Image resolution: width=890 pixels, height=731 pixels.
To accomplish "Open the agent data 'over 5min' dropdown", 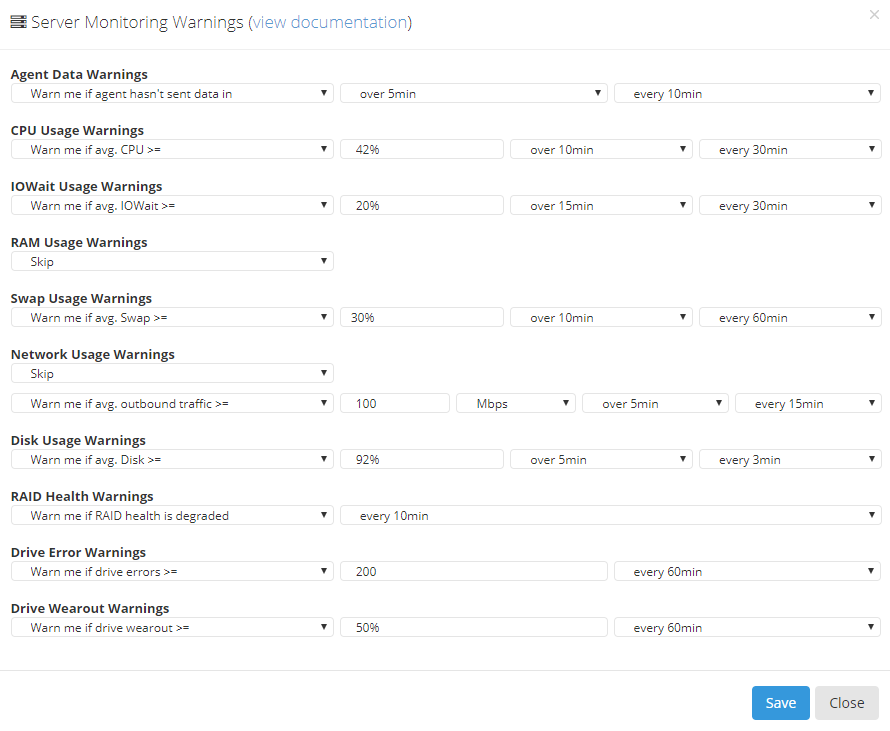I will pos(474,94).
